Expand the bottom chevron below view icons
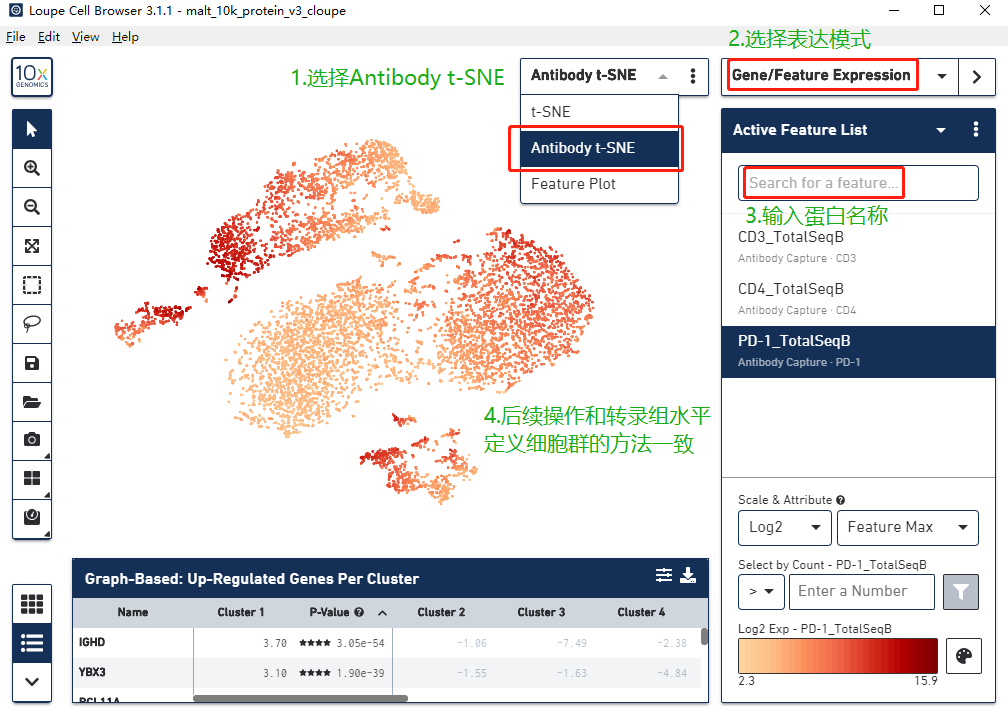1008x715 pixels. tap(32, 682)
